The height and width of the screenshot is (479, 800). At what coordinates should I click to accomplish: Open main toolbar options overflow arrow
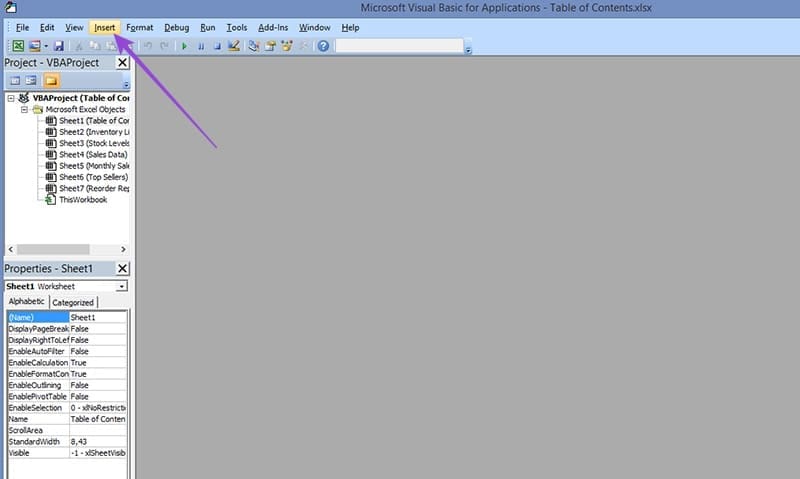(x=468, y=49)
